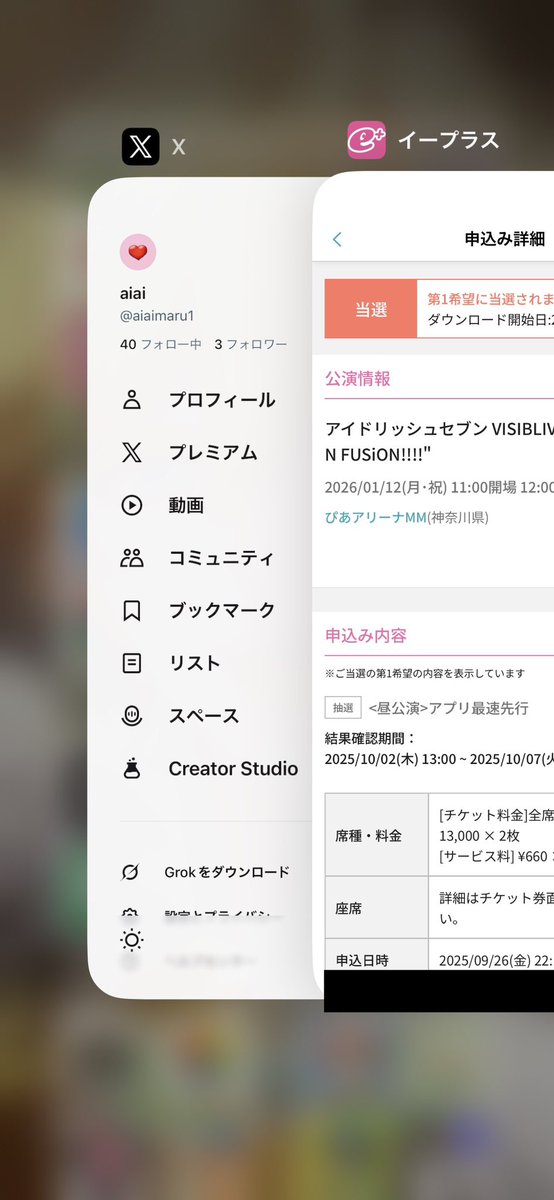Tap the @aiaimaru1 handle
The height and width of the screenshot is (1200, 554).
click(x=157, y=315)
